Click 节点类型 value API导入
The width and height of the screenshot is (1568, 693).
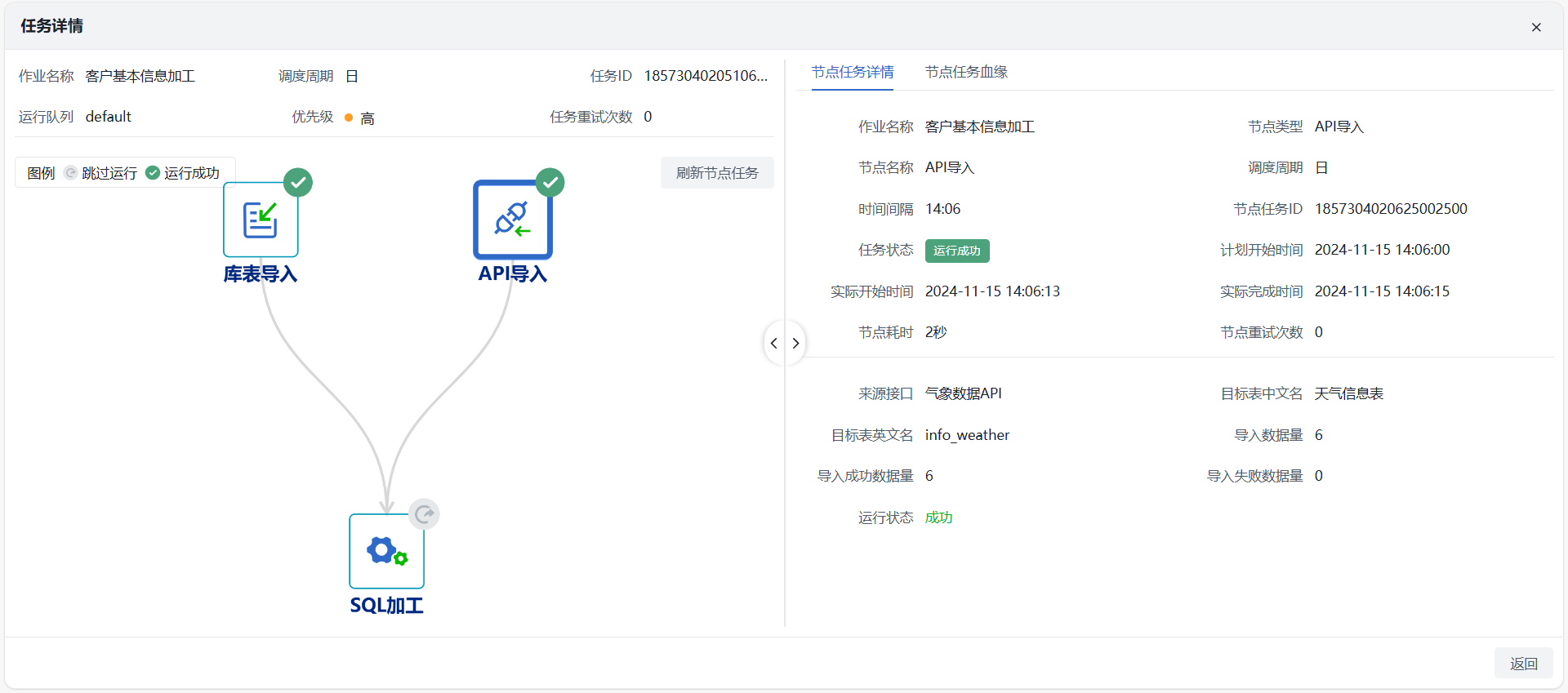(x=1339, y=127)
